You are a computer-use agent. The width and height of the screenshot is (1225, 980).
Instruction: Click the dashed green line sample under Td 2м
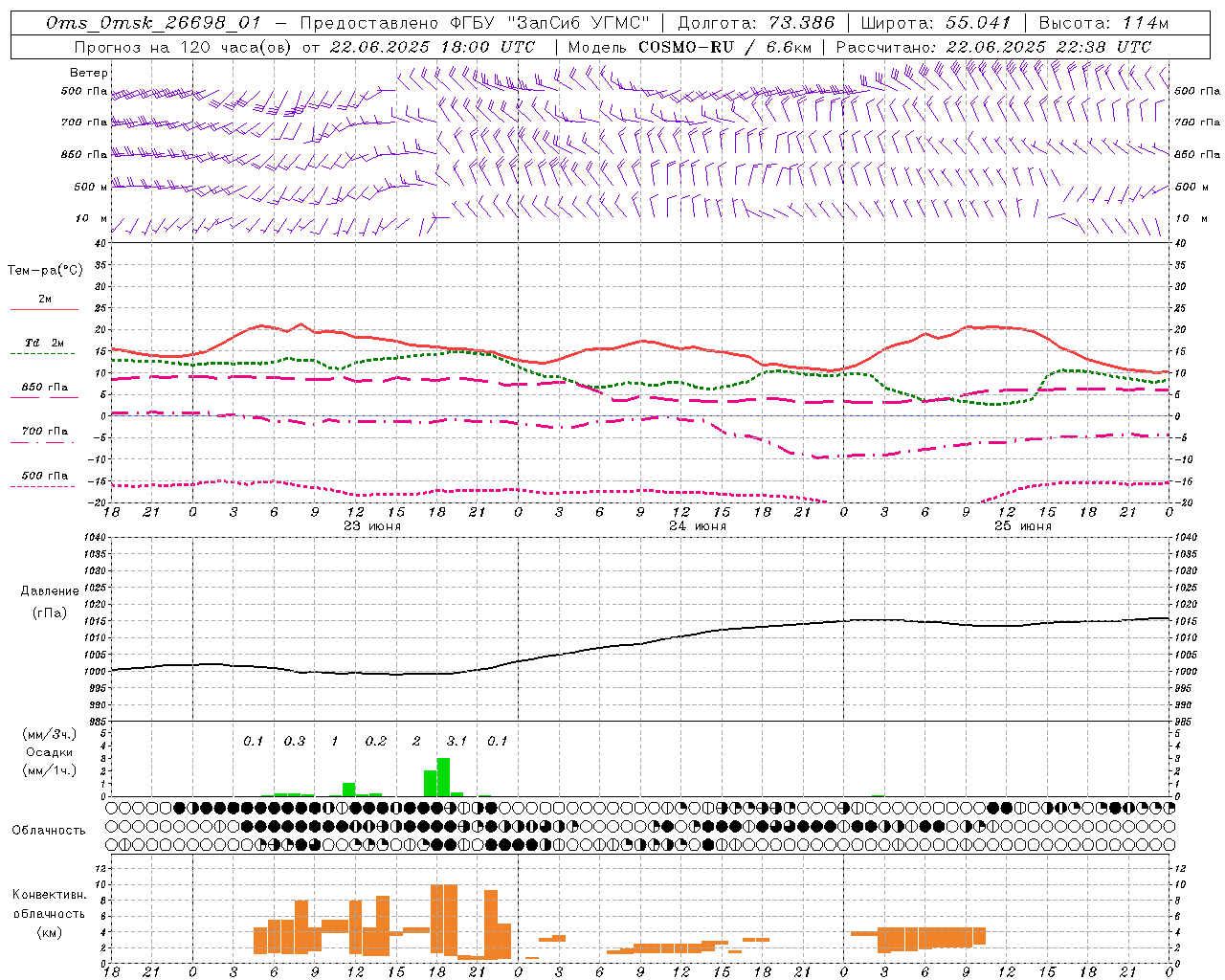click(44, 354)
